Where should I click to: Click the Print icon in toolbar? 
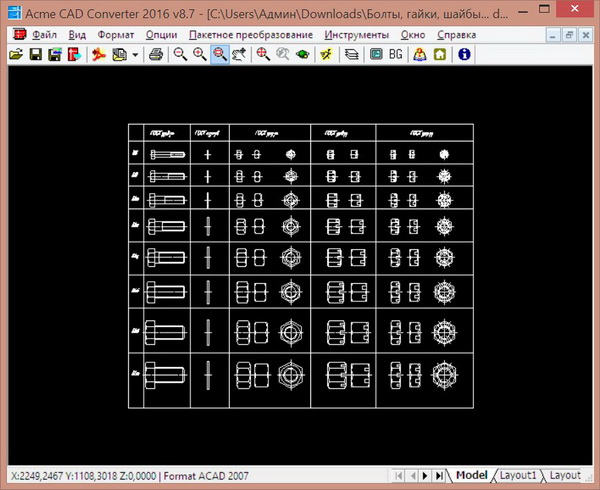tap(156, 54)
